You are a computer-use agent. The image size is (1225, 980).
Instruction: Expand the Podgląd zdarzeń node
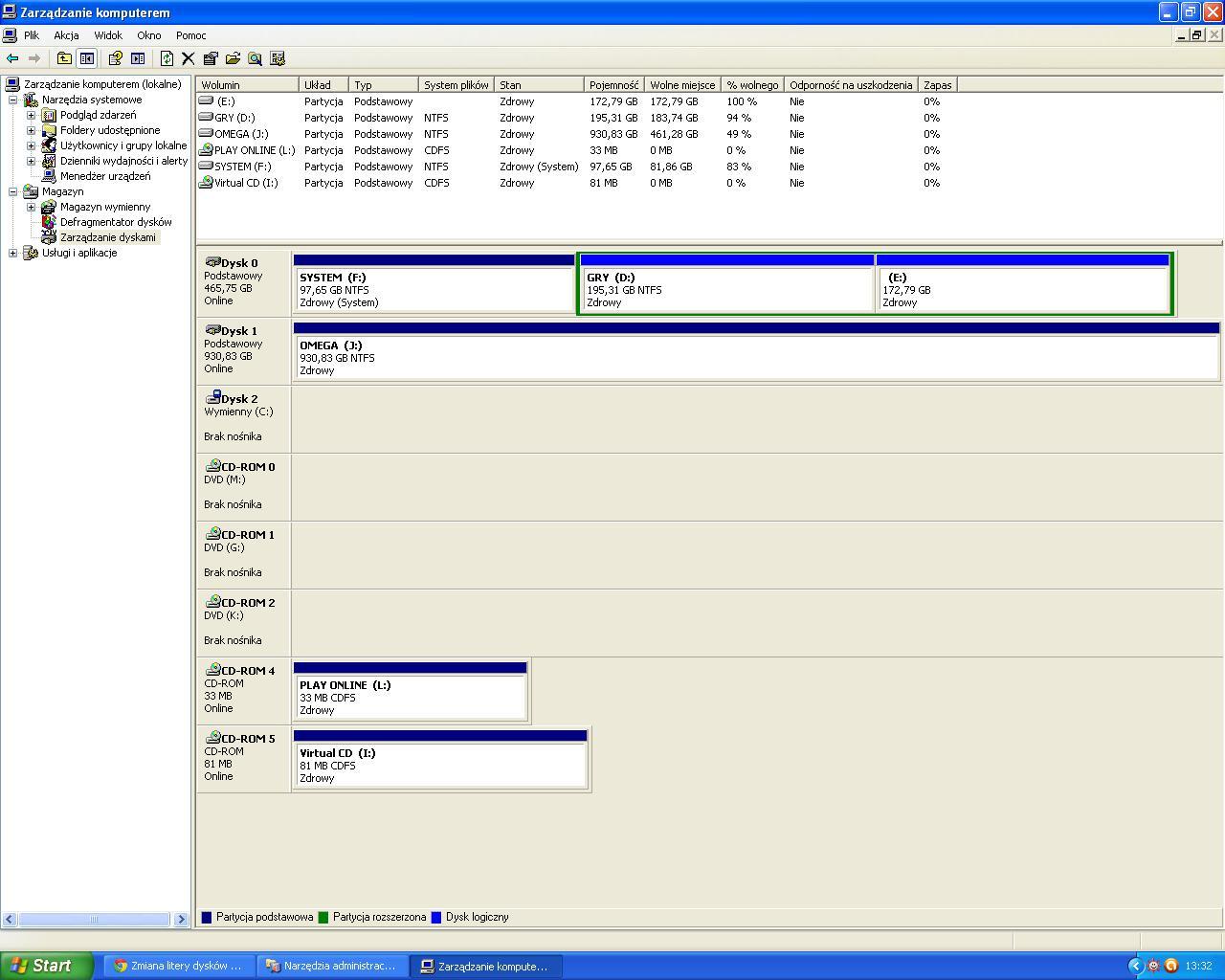(x=31, y=115)
